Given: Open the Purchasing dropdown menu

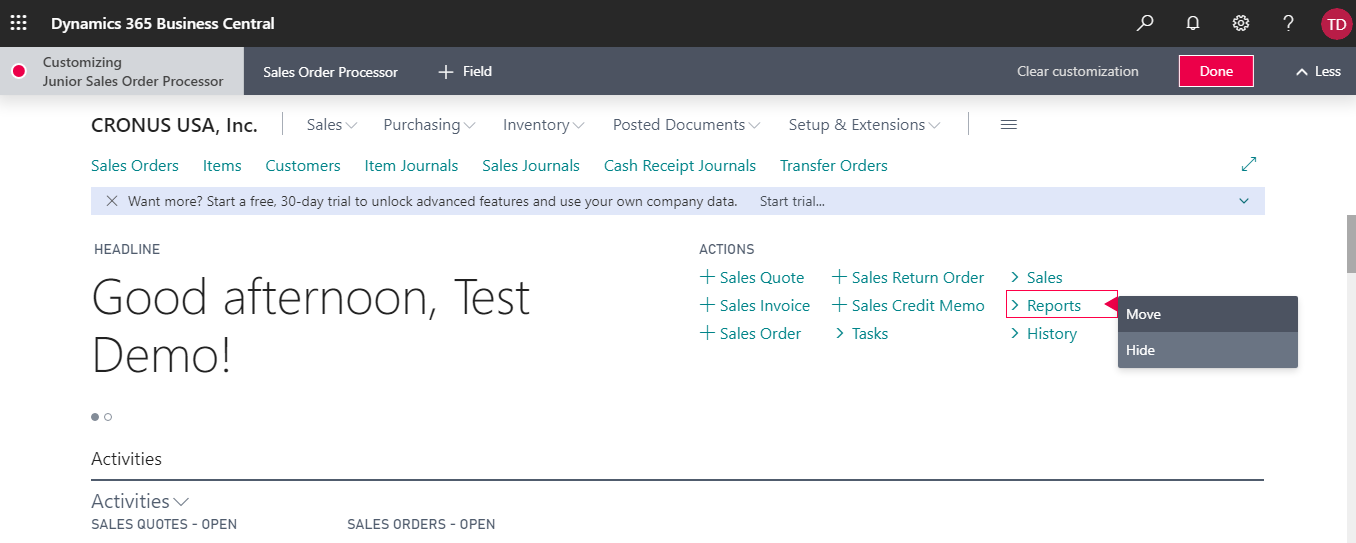Looking at the screenshot, I should click(x=429, y=125).
